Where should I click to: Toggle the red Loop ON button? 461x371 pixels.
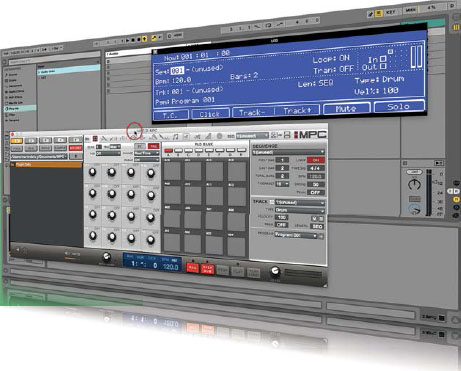click(315, 160)
